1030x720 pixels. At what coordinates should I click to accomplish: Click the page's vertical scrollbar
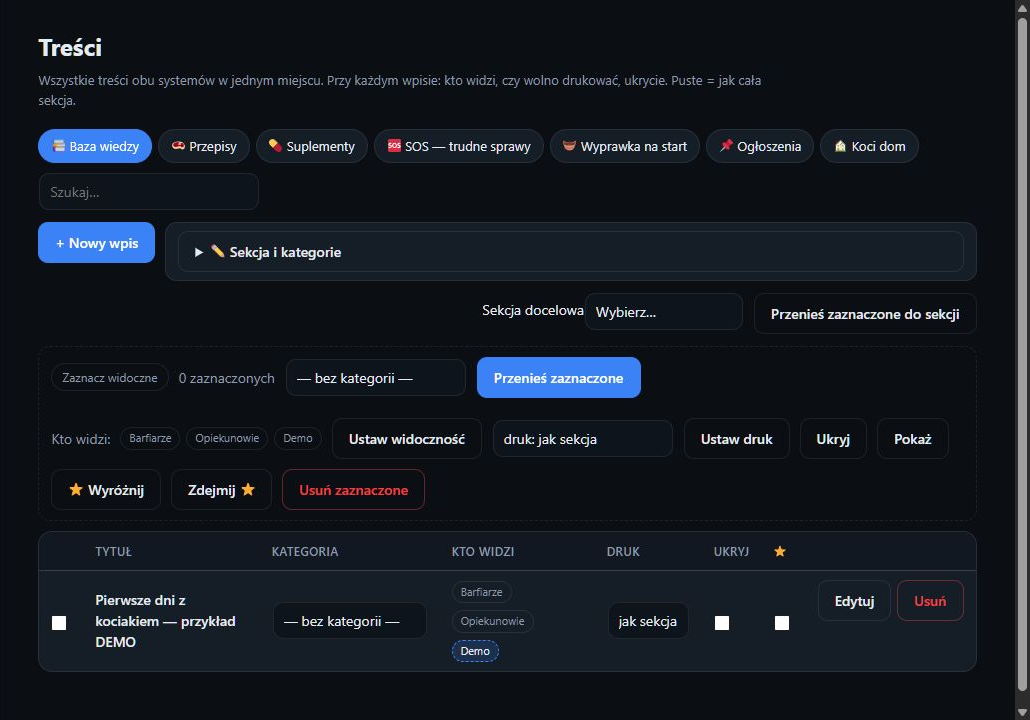point(1022,355)
